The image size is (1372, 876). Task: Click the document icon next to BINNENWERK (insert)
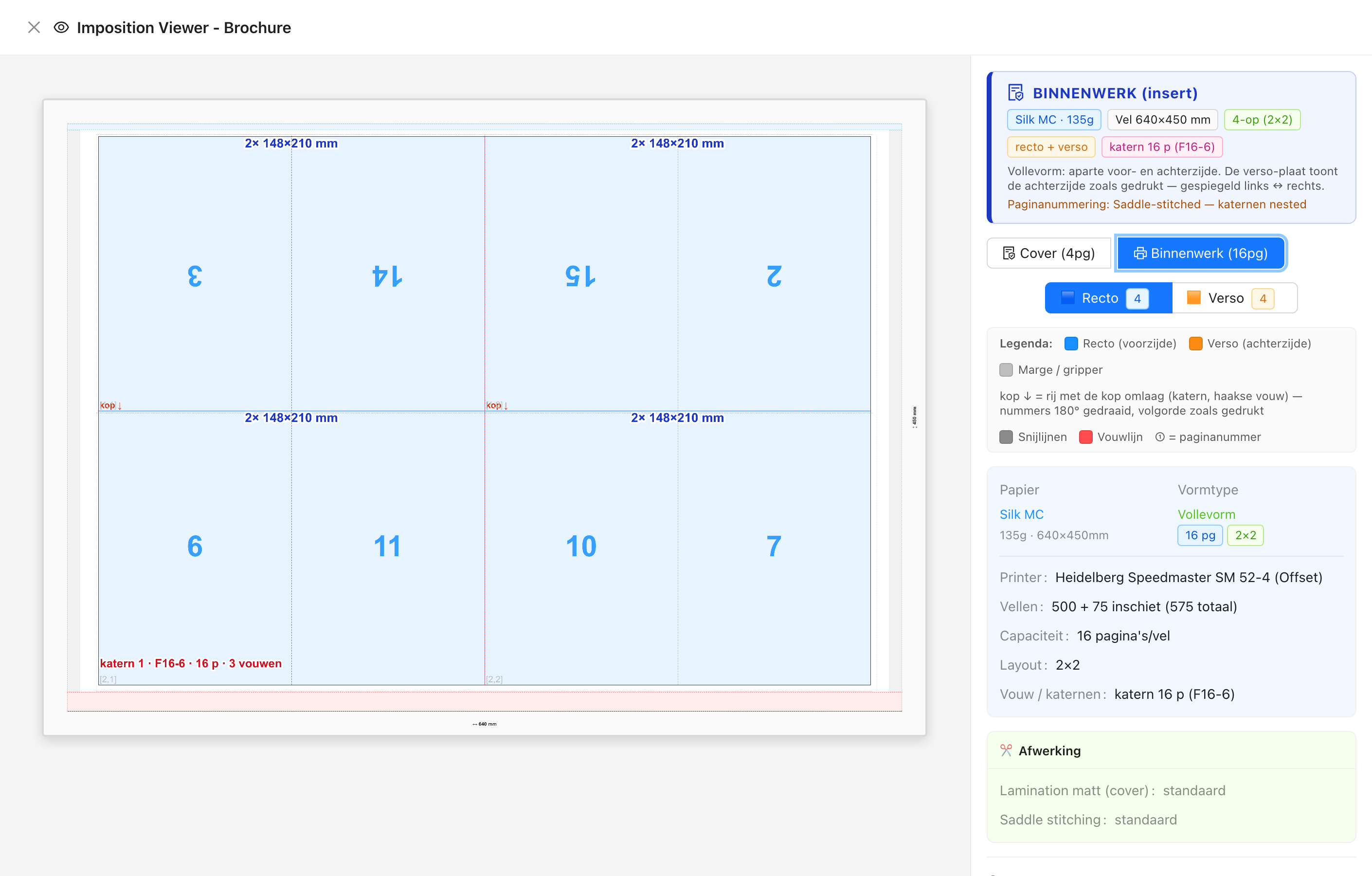pos(1015,92)
